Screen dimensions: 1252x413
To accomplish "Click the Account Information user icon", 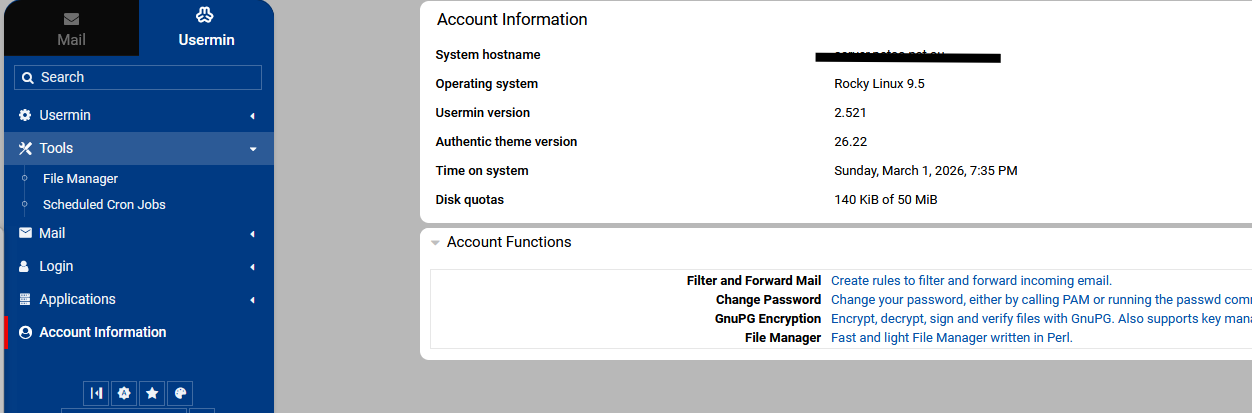I will (x=25, y=333).
